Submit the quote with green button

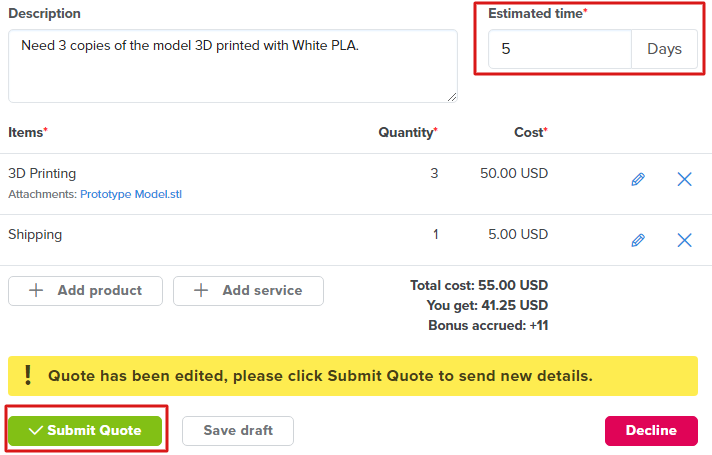85,430
